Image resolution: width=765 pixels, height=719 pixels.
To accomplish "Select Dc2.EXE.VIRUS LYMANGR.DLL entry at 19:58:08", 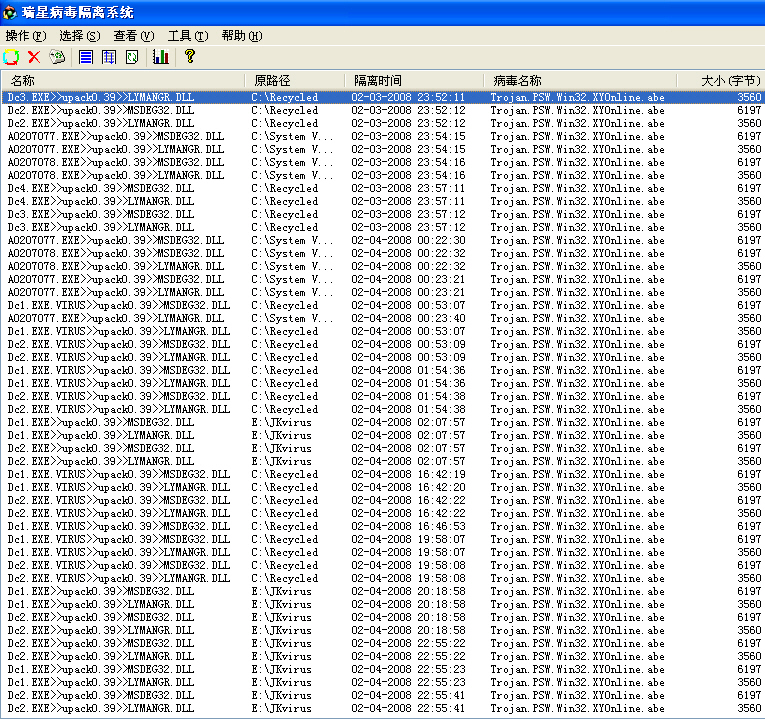I will (119, 579).
